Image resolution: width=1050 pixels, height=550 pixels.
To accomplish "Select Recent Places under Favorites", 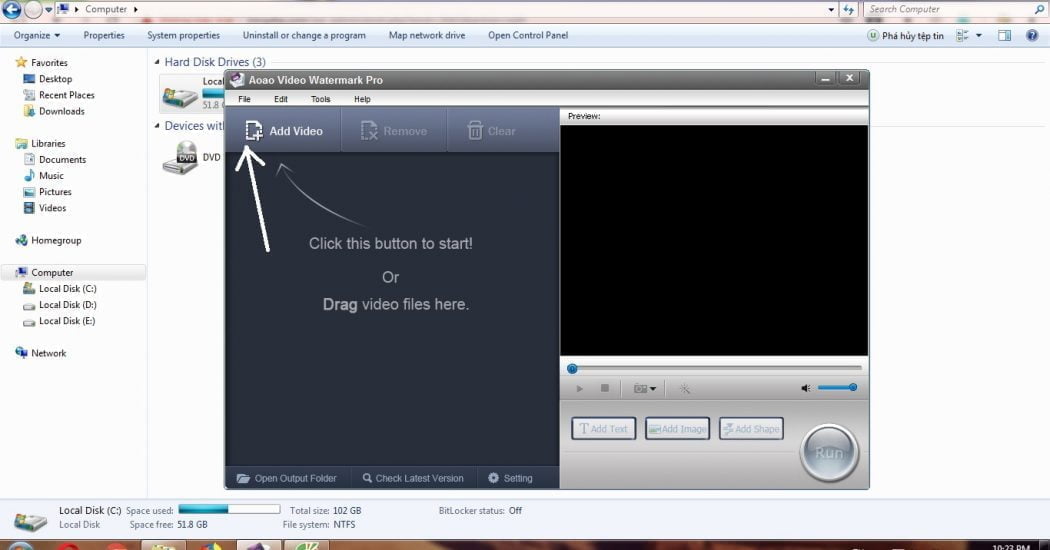I will click(66, 95).
